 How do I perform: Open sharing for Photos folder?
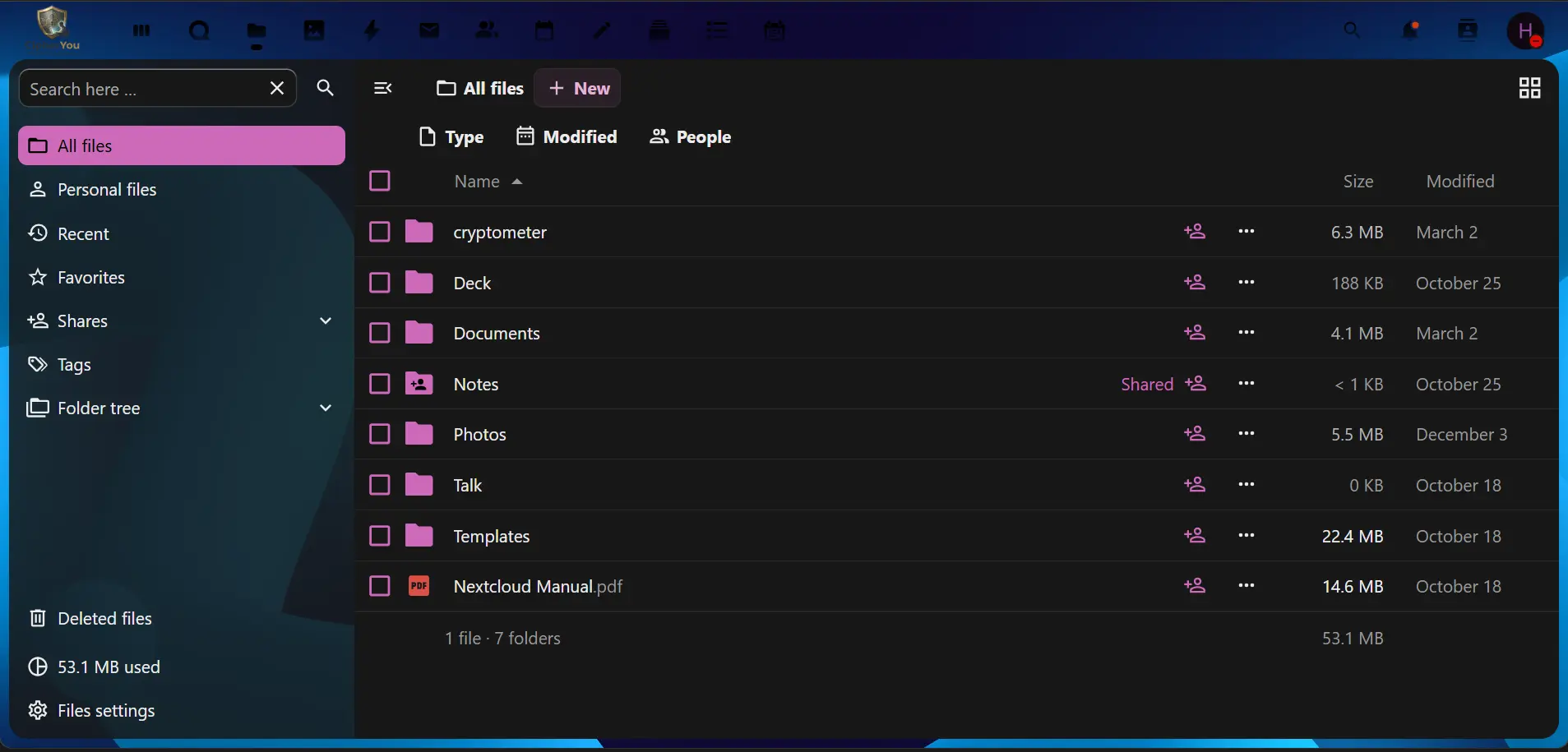(1195, 434)
